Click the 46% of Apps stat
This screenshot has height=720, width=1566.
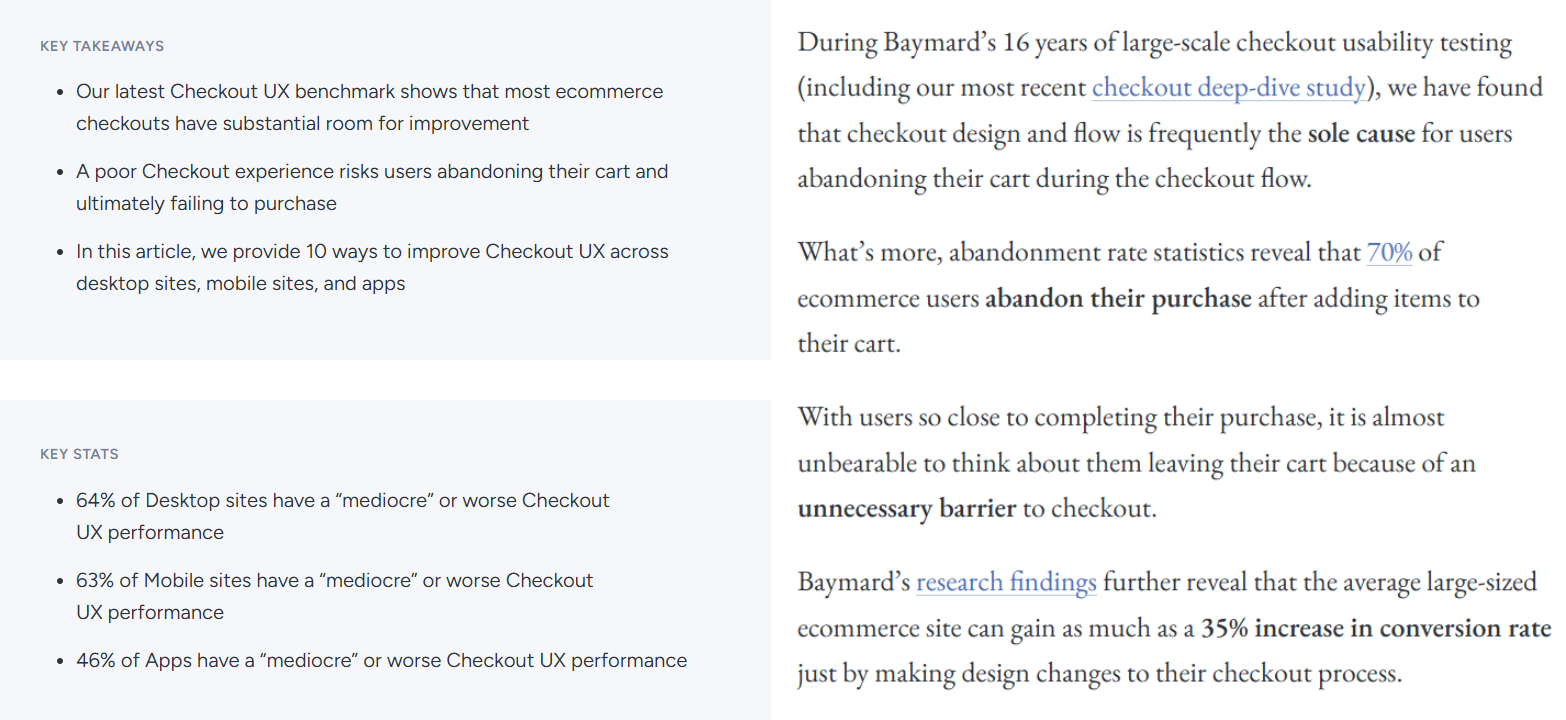pyautogui.click(x=382, y=661)
